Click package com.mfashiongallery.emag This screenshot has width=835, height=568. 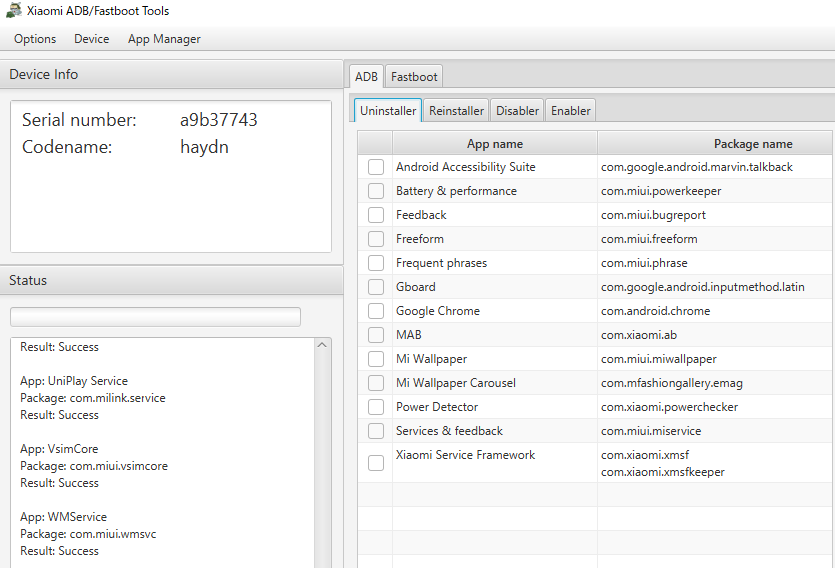tap(672, 383)
